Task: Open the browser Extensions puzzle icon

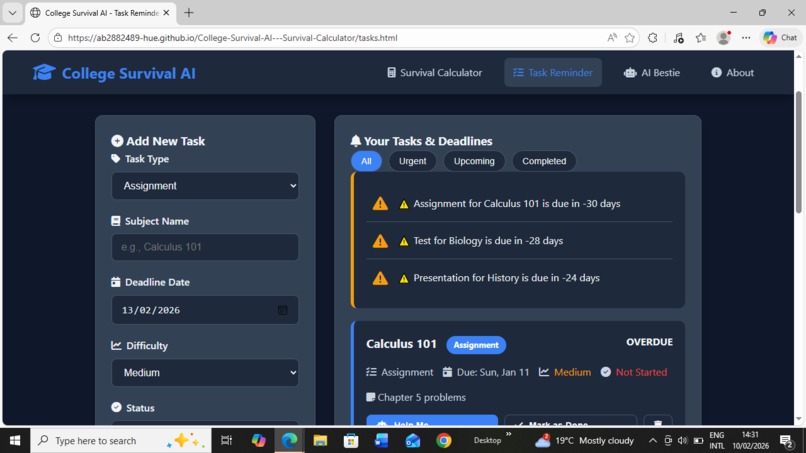Action: (x=653, y=38)
